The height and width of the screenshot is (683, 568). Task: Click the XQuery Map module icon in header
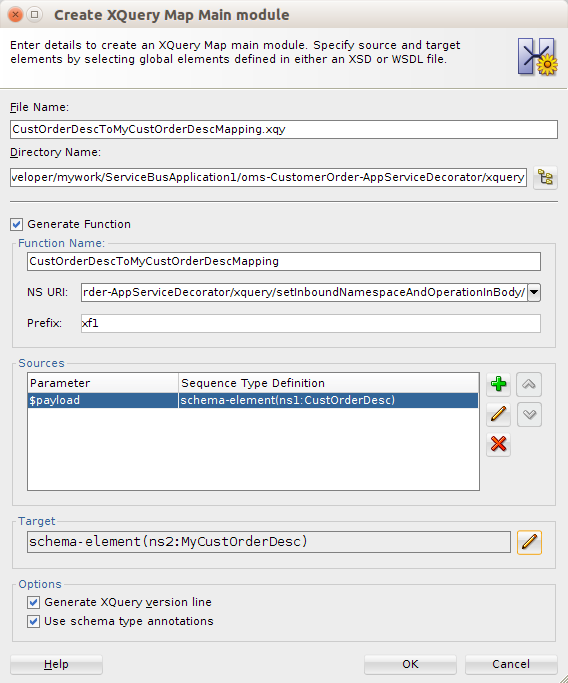click(538, 57)
